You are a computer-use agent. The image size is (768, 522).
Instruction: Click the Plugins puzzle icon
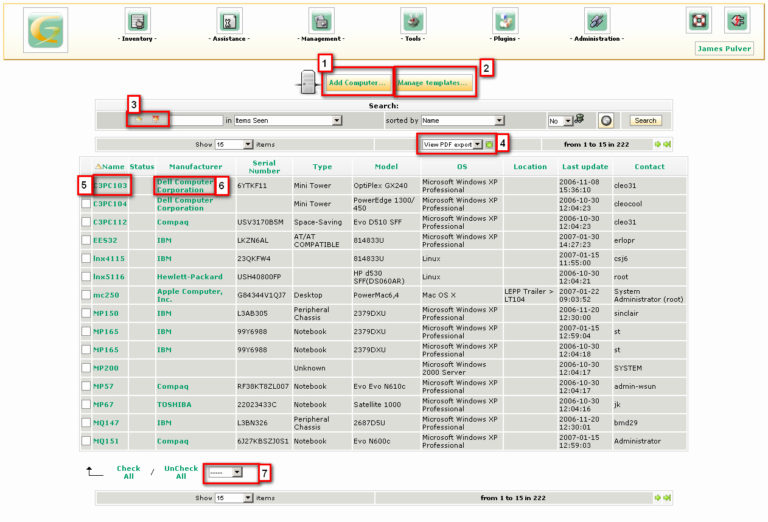click(505, 21)
